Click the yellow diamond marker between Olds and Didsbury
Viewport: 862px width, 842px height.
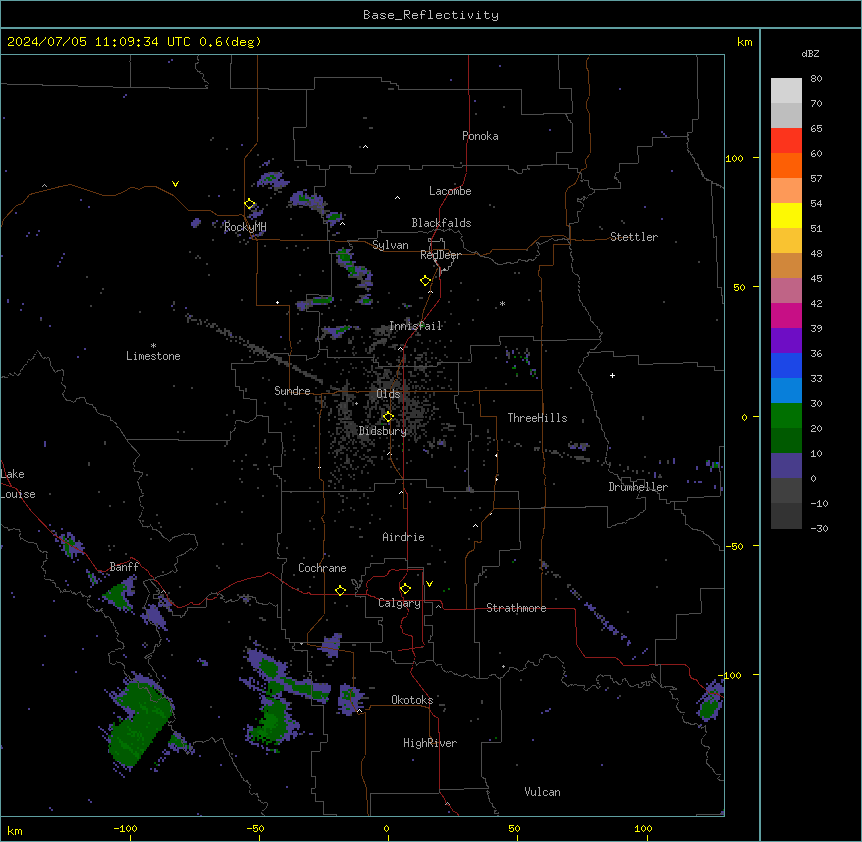click(x=388, y=417)
